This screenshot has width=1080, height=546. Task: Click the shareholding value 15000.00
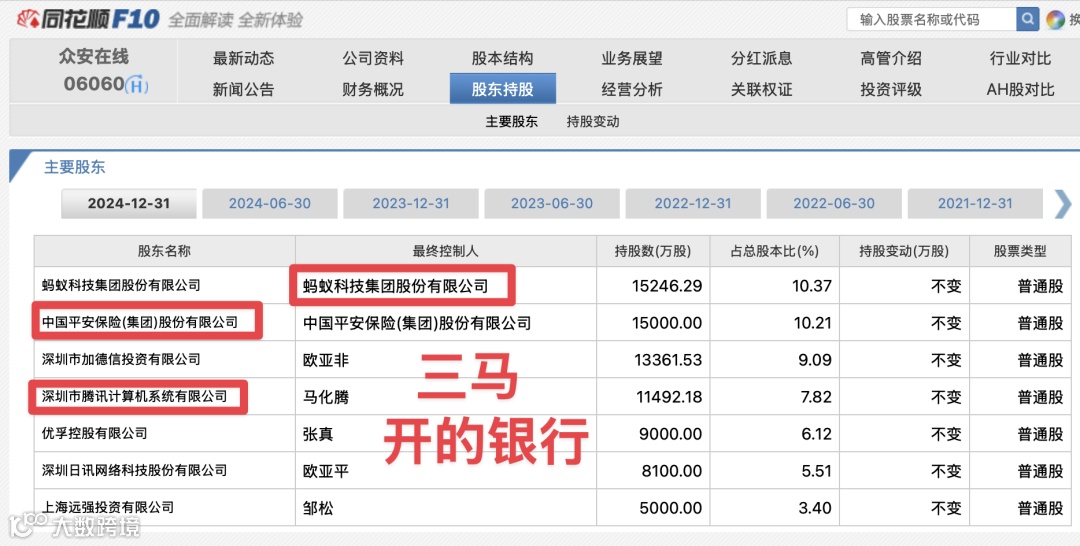[x=667, y=323]
